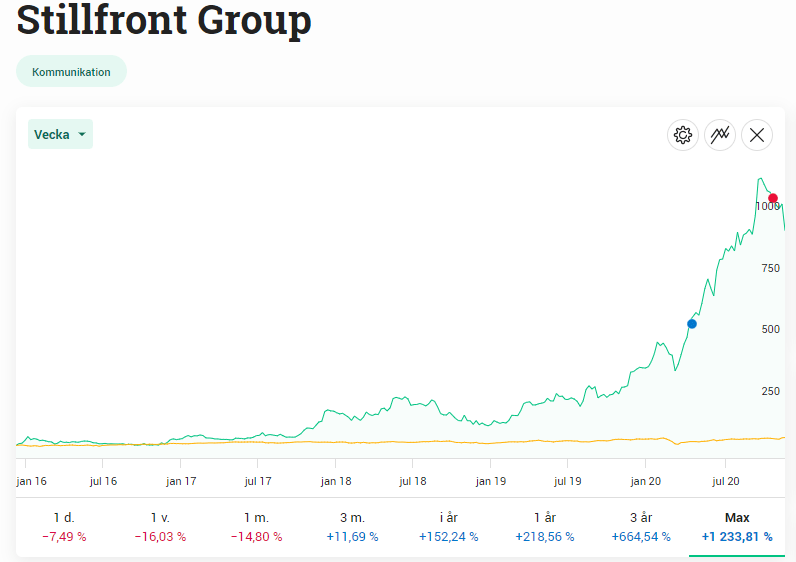Switch to the 1 år range
Screen dimensions: 796x562
coord(545,527)
